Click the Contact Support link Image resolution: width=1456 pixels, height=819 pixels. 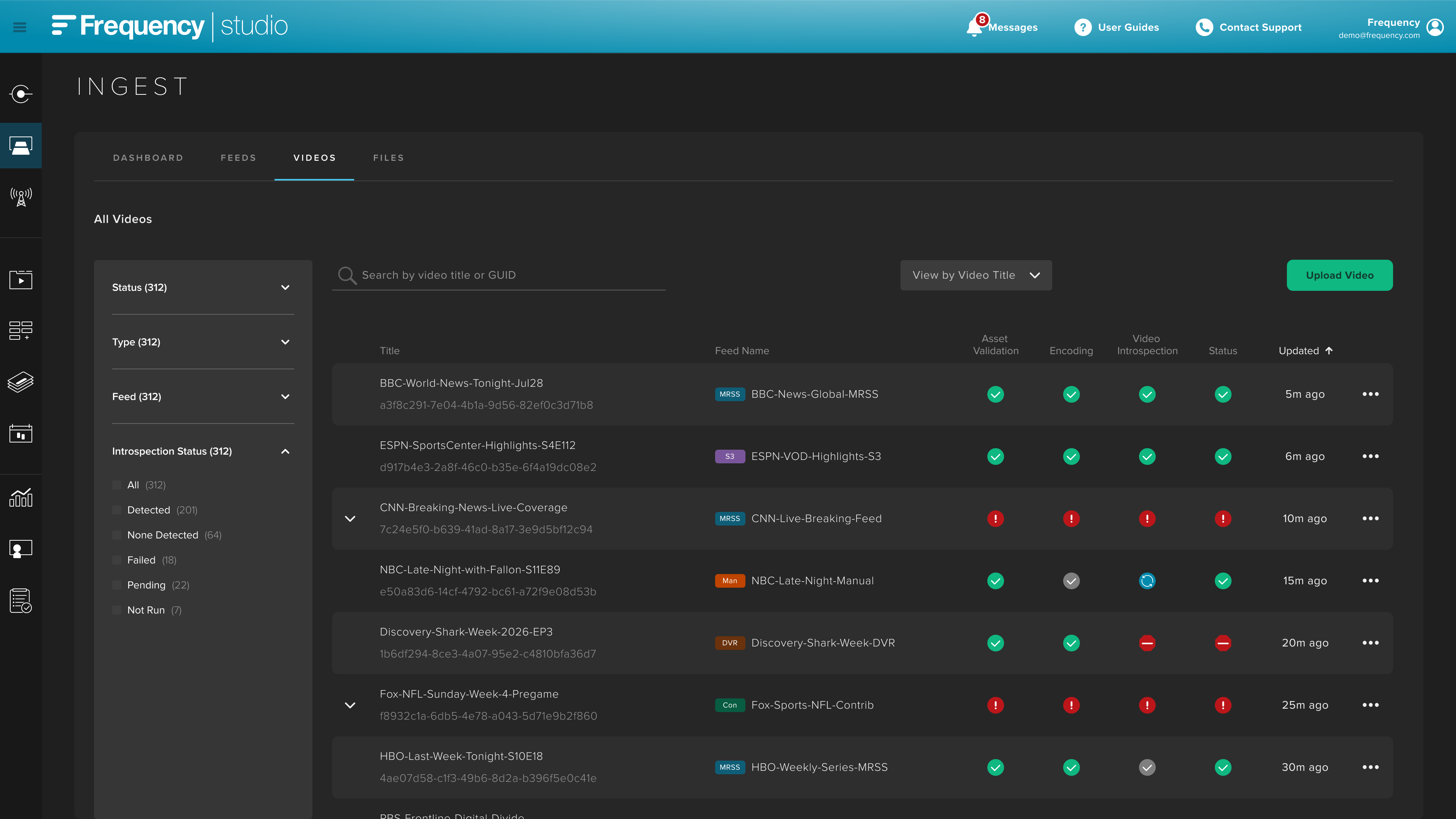[1260, 27]
